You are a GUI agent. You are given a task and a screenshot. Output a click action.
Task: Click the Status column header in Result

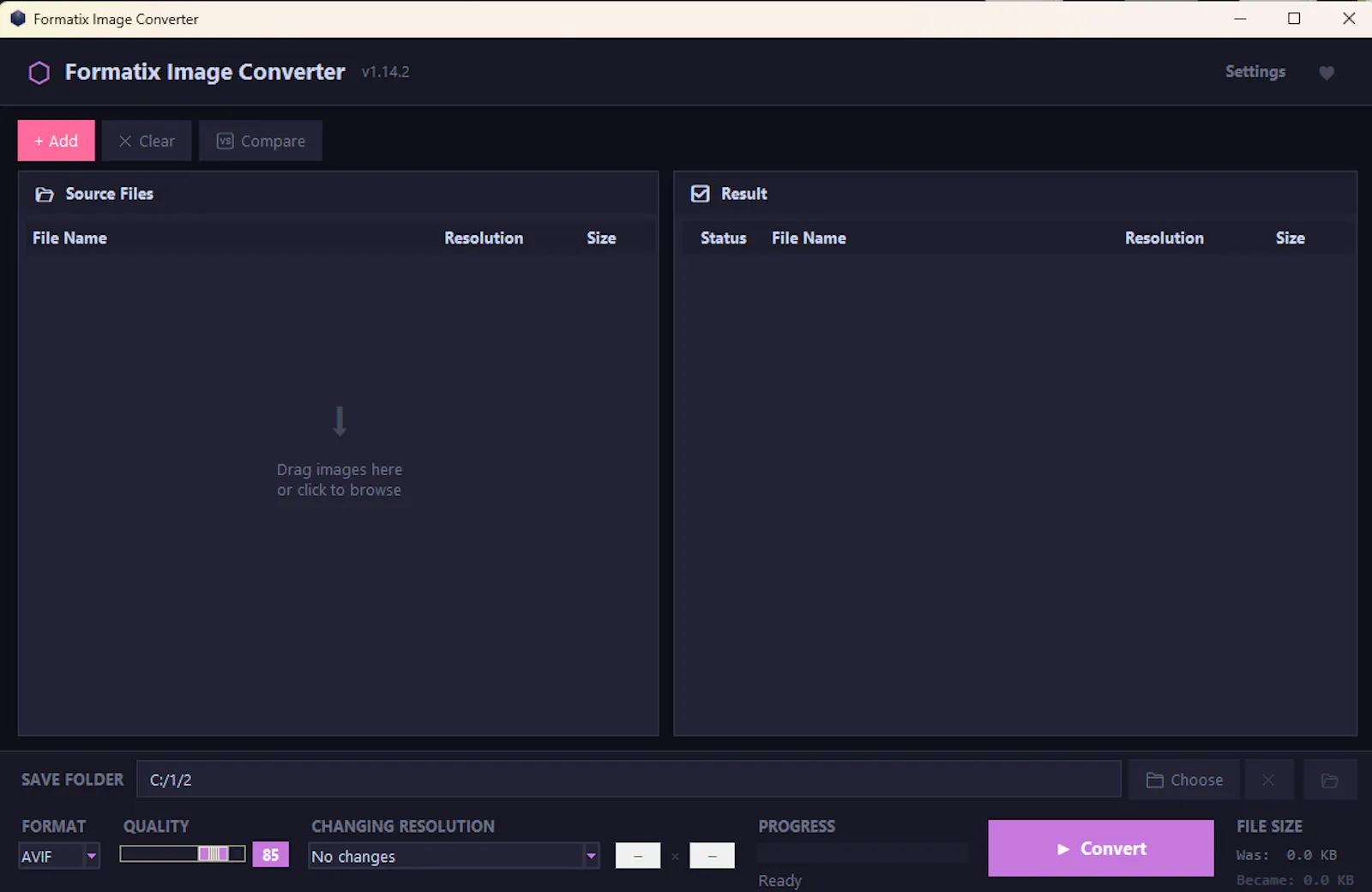tap(723, 238)
